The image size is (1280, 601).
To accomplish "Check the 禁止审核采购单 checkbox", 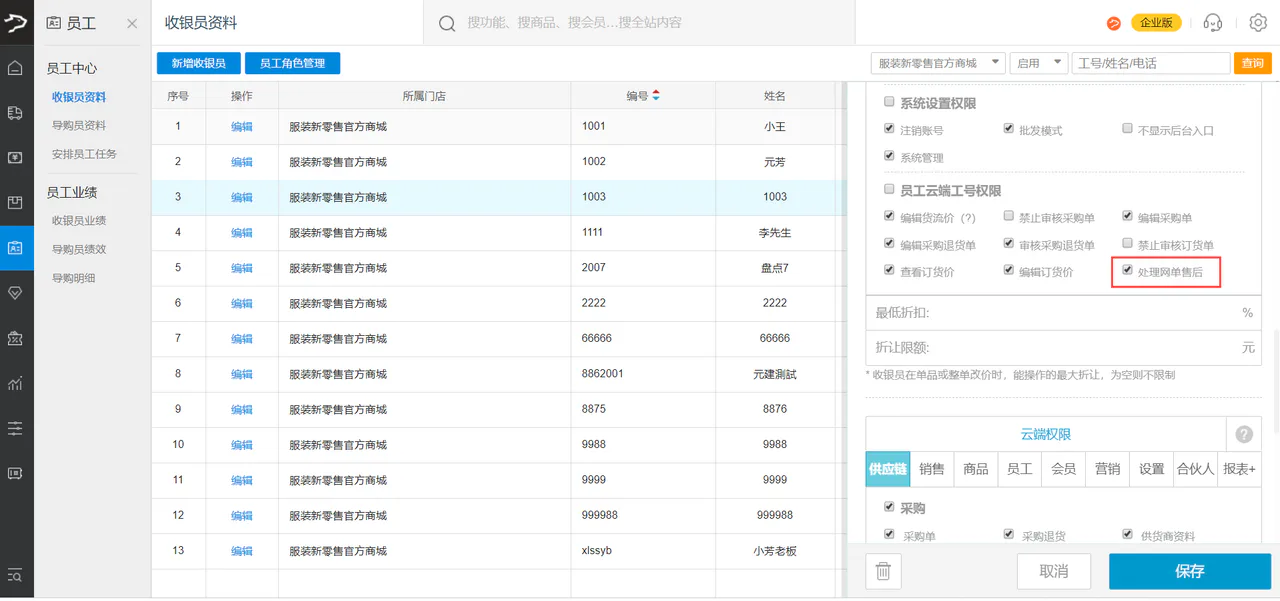I will coord(1009,216).
